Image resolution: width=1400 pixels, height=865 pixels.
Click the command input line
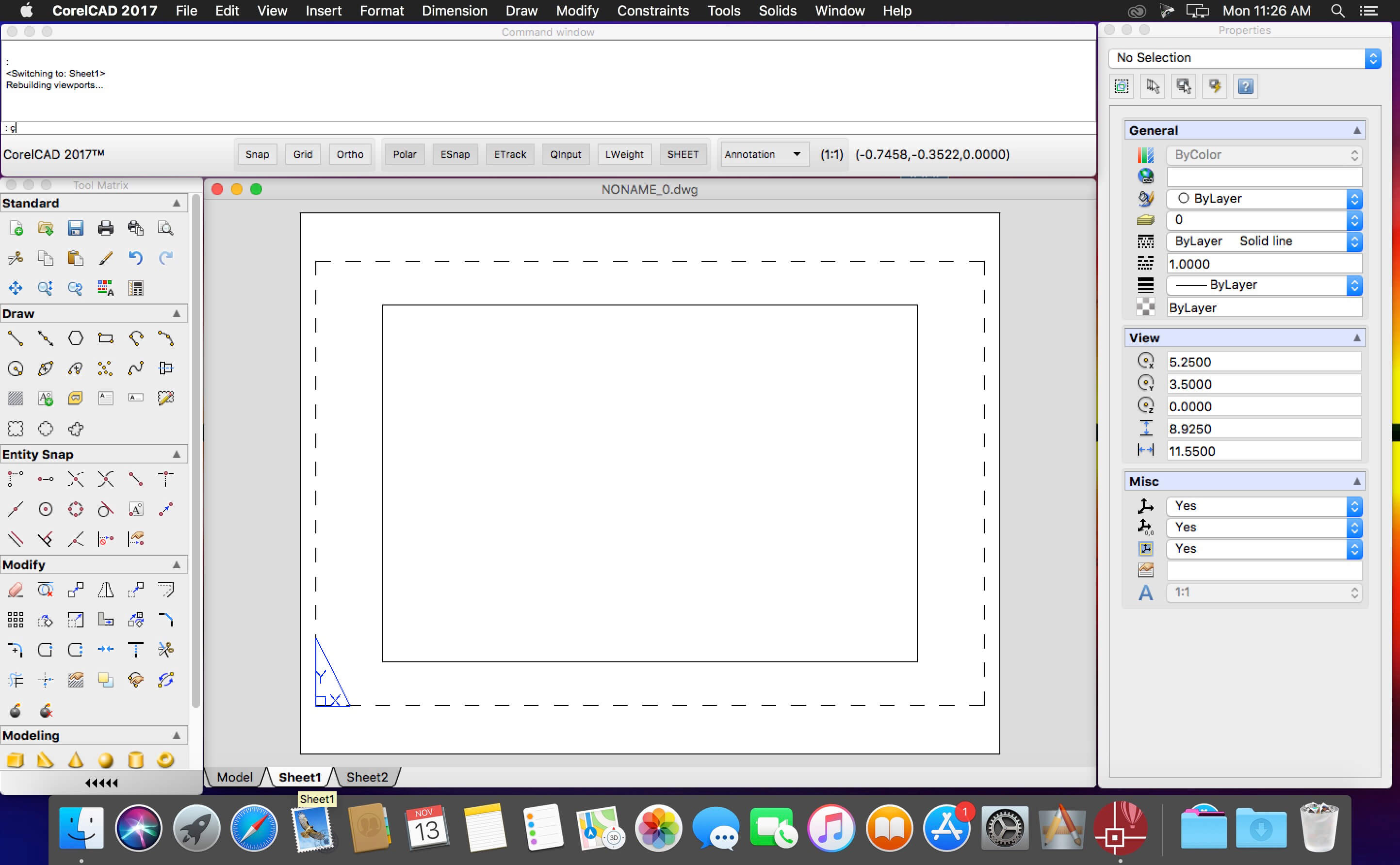pyautogui.click(x=548, y=128)
